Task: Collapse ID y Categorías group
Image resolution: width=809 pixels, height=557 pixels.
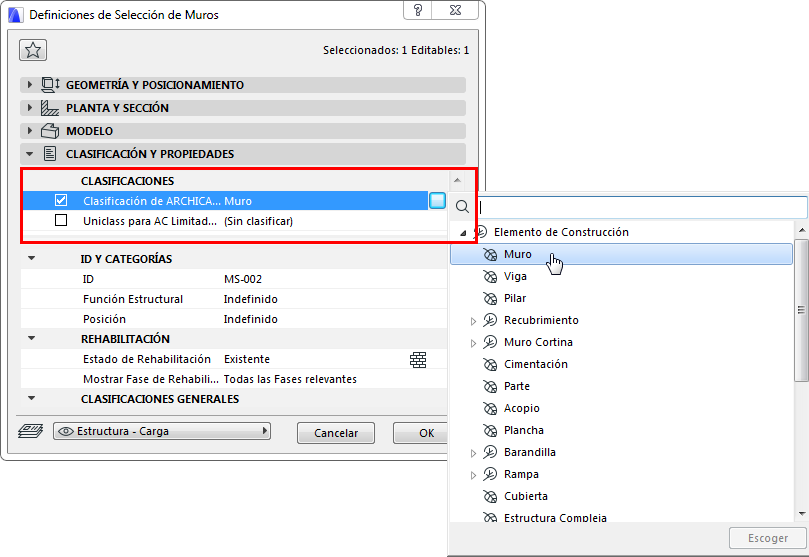Action: (x=31, y=258)
